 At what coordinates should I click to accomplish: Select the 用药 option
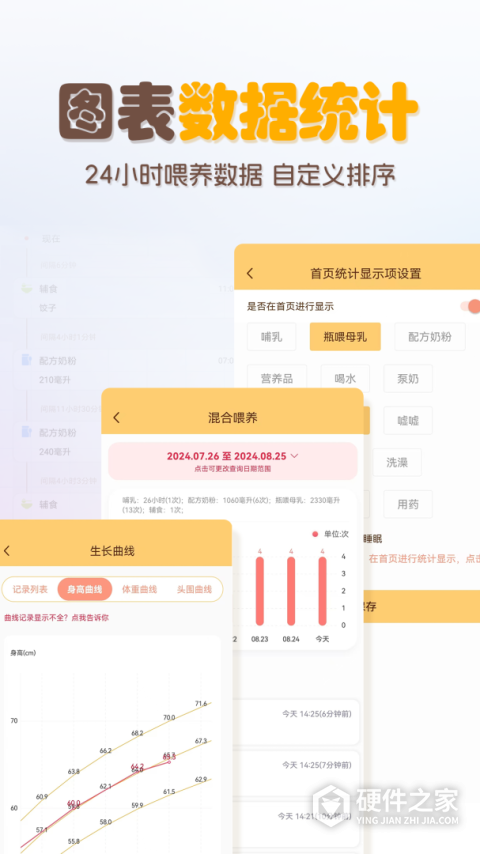[x=408, y=504]
